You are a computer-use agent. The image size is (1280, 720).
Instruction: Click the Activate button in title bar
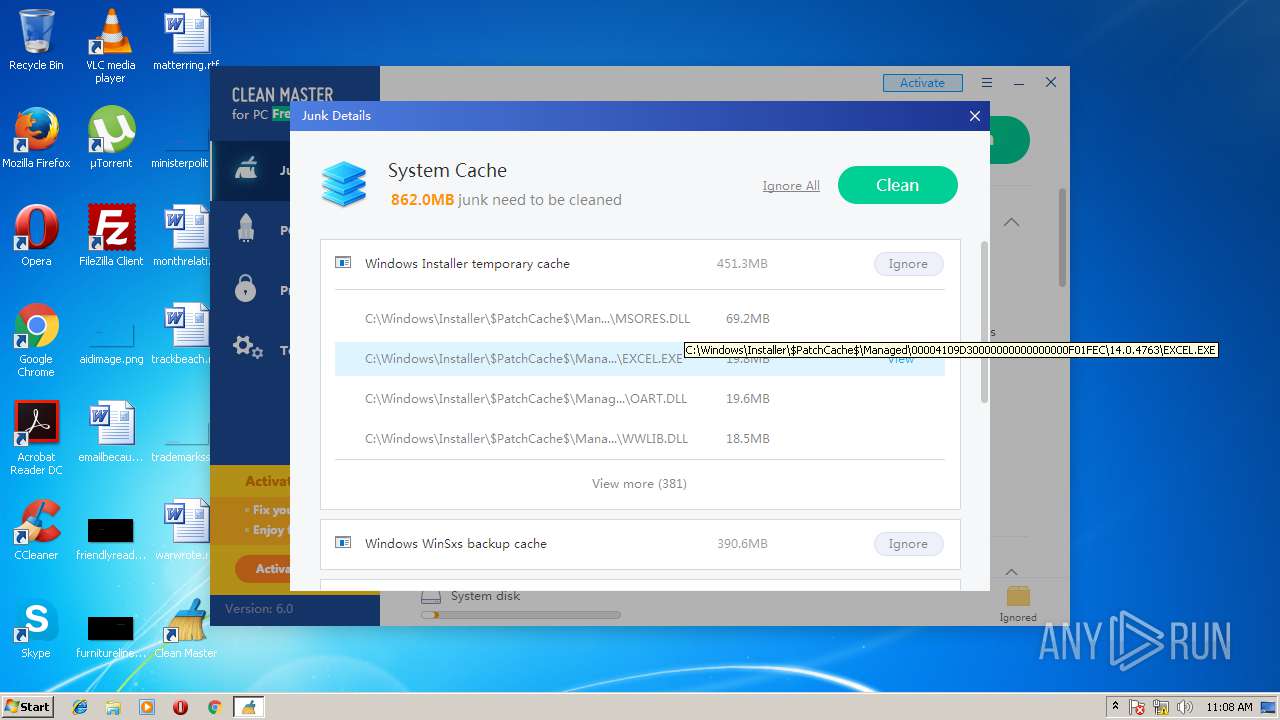[922, 83]
